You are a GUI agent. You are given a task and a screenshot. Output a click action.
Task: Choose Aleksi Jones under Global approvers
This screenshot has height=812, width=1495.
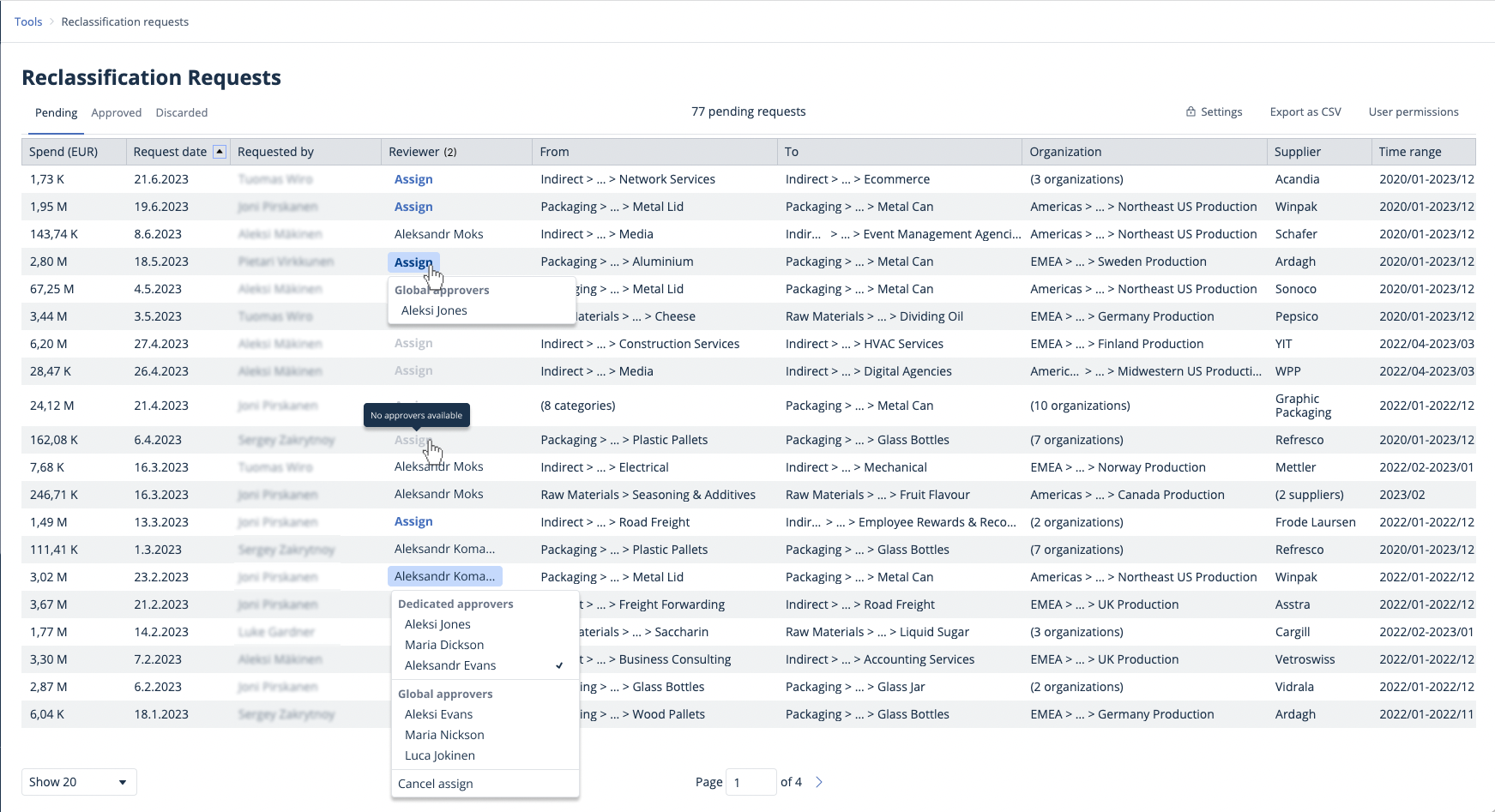434,310
